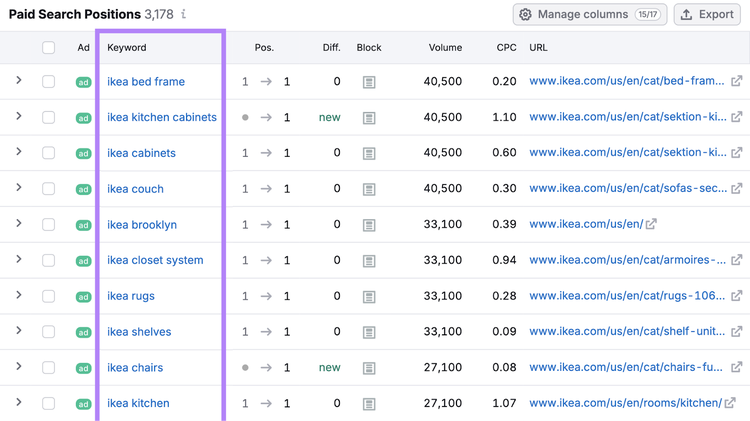Sort table by Block column header
The image size is (750, 421).
click(369, 47)
